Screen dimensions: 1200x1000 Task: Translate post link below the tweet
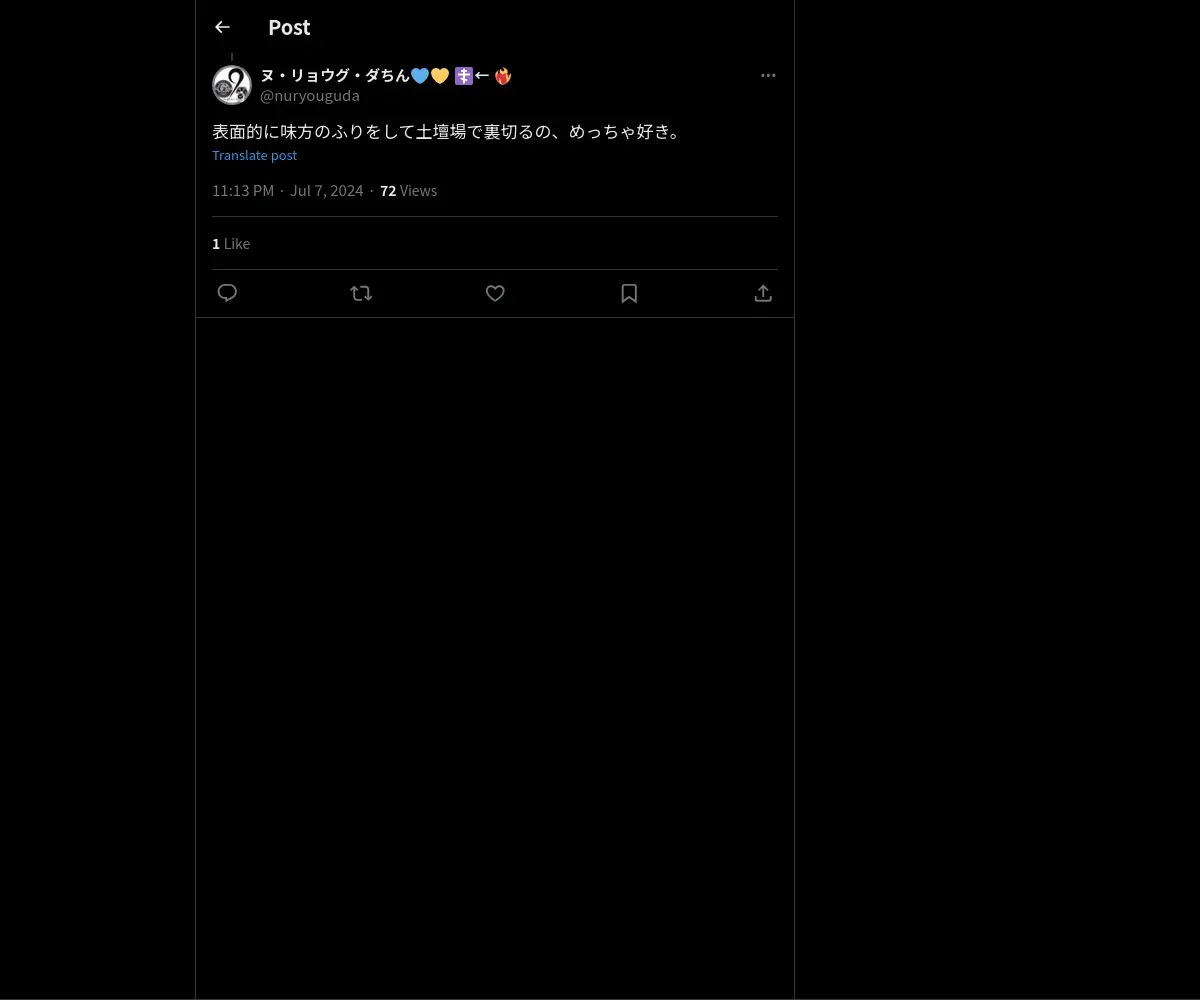pos(254,155)
